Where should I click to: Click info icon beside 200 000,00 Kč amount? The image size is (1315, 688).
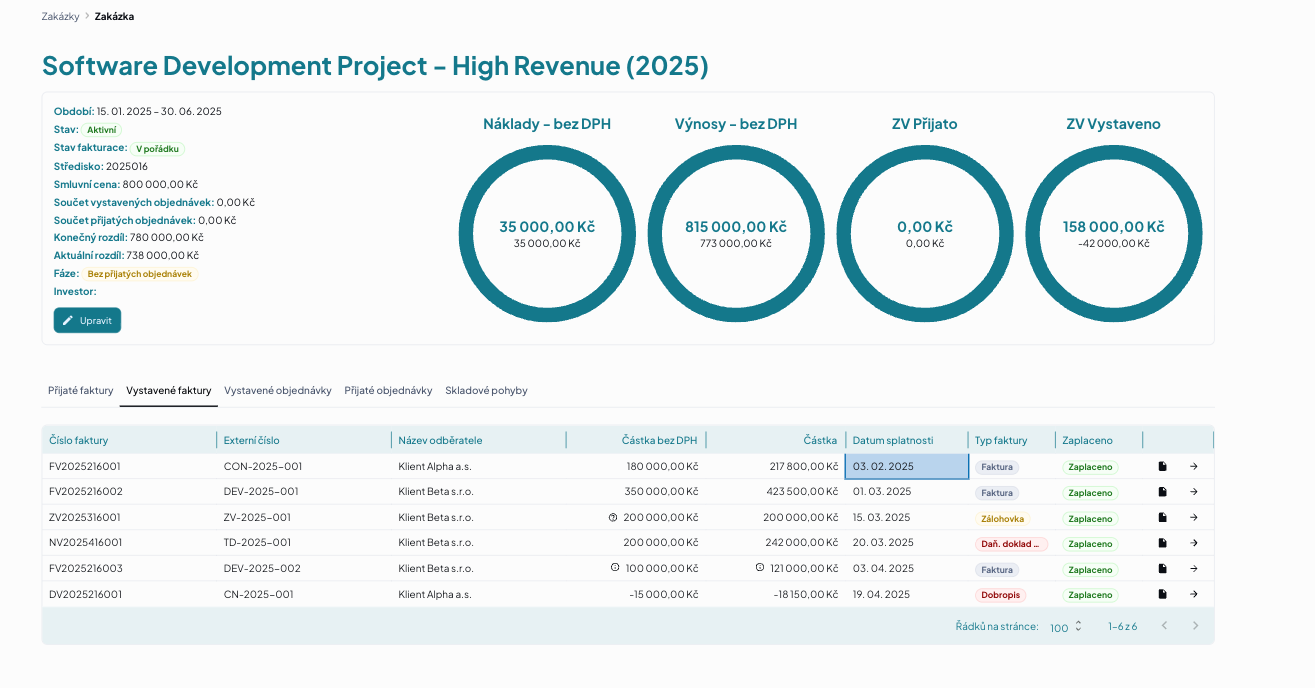(613, 518)
